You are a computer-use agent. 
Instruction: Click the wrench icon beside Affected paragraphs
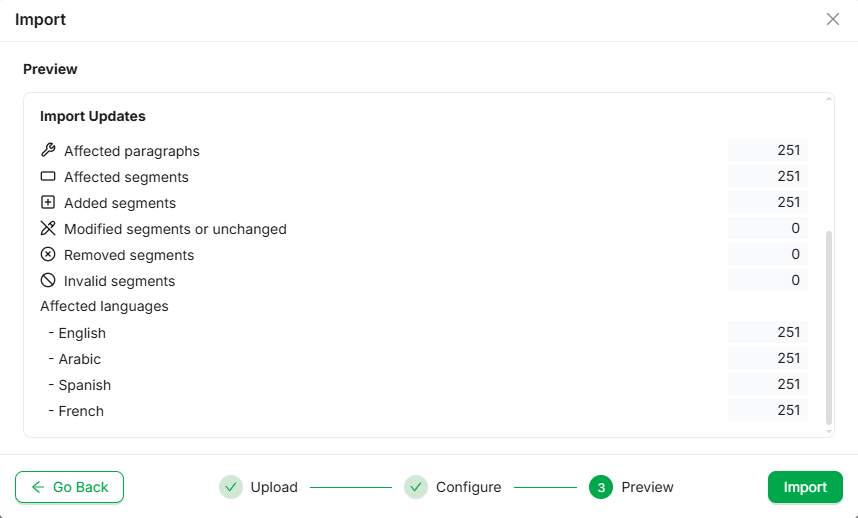pyautogui.click(x=48, y=151)
